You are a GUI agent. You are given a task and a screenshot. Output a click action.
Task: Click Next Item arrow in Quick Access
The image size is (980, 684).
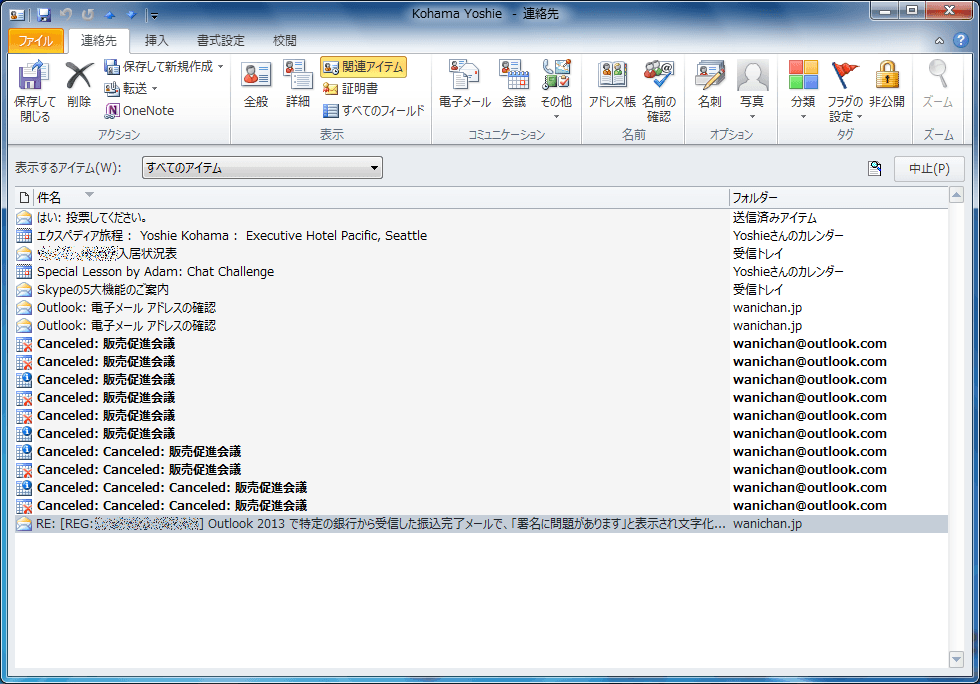tap(131, 14)
